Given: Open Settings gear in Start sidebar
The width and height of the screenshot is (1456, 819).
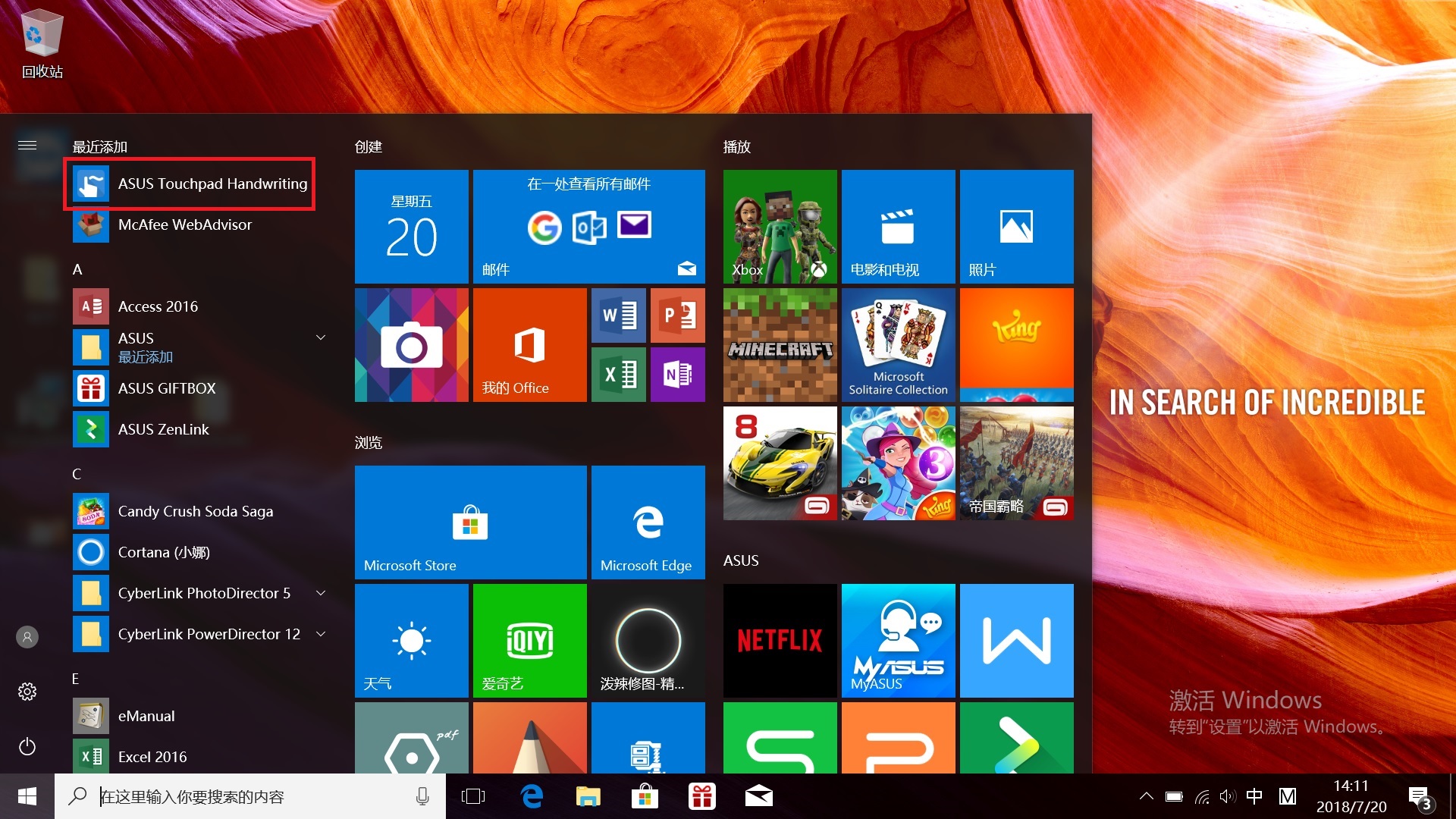Looking at the screenshot, I should [x=27, y=692].
